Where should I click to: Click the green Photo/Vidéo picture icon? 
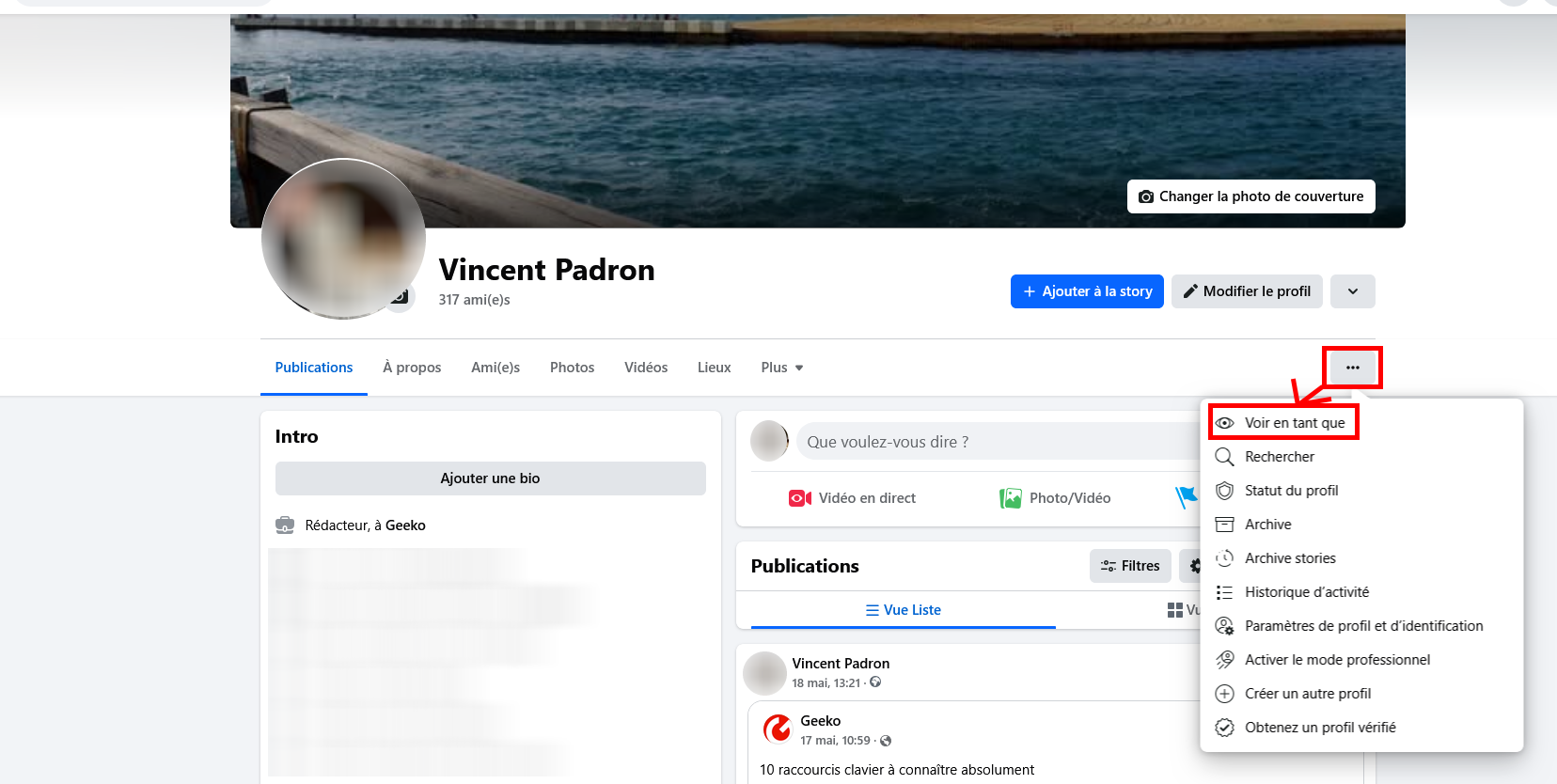coord(1011,498)
